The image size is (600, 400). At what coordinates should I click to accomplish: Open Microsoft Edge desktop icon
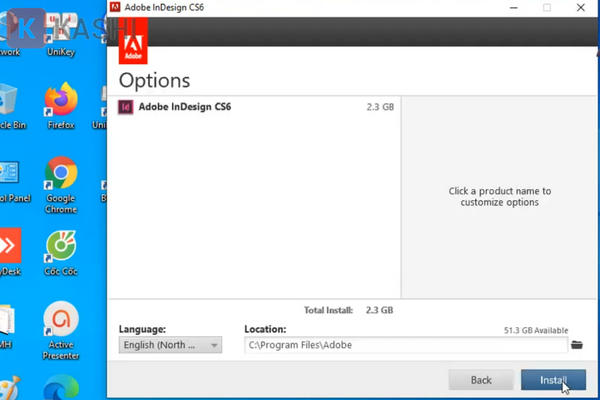point(61,388)
